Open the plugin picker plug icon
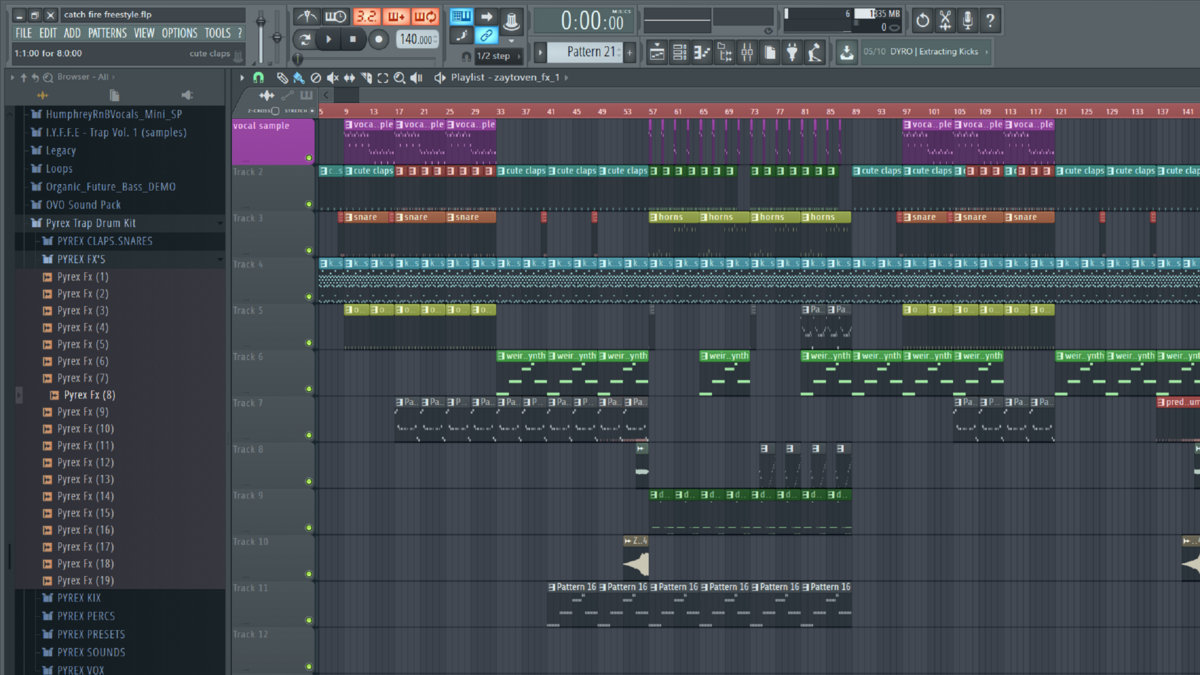The width and height of the screenshot is (1200, 675). [792, 52]
